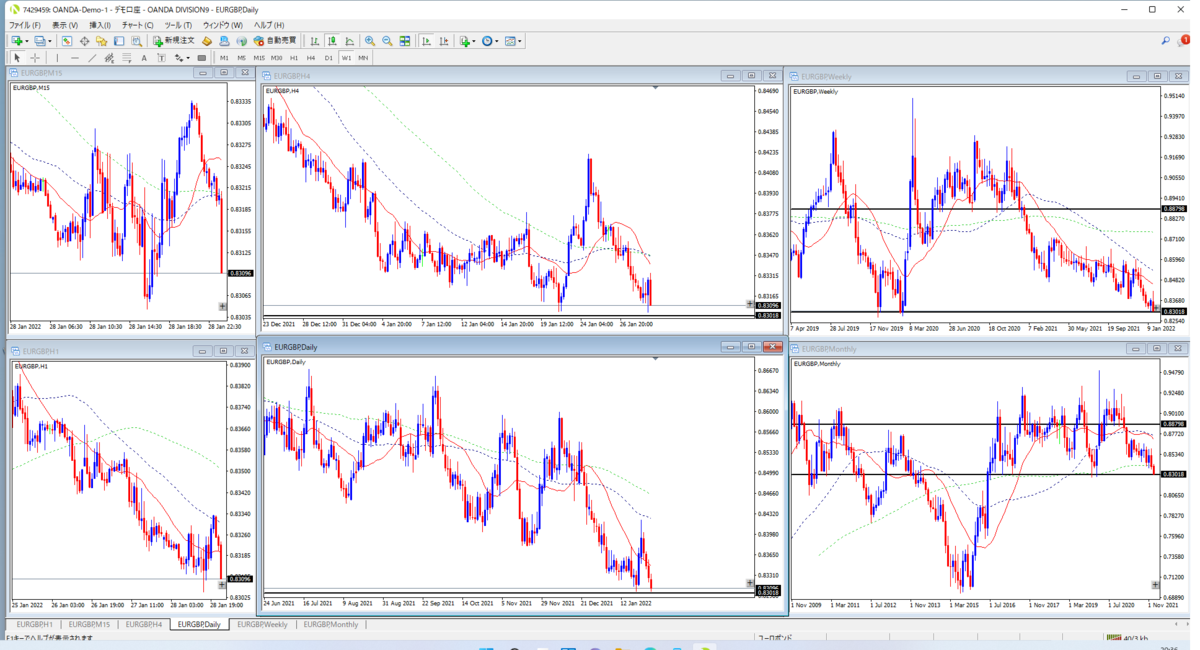Launch MetaEditor from the toolbar
The image size is (1200, 650).
point(207,41)
